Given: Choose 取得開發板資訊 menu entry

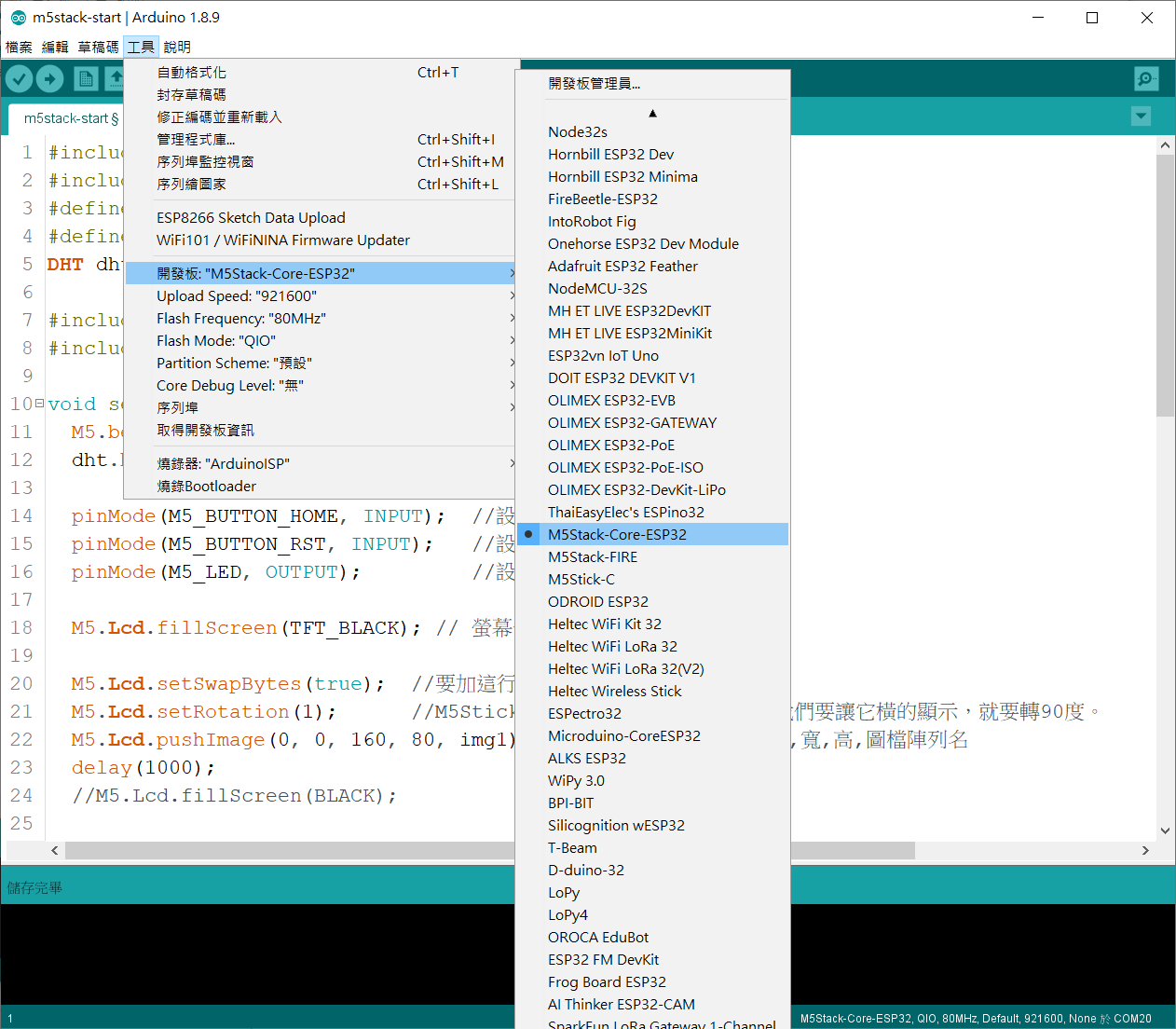Looking at the screenshot, I should 321,430.
